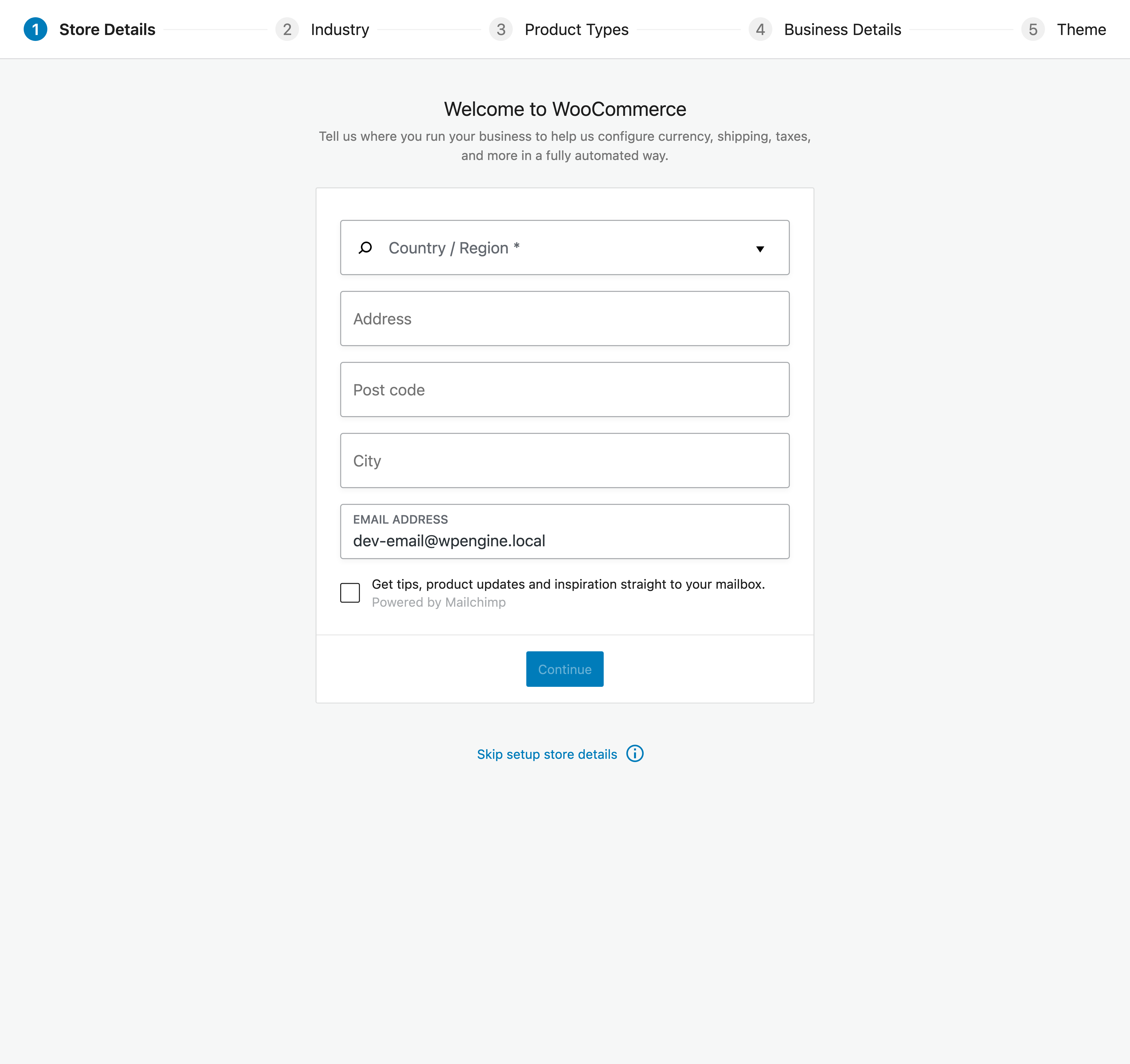Screen dimensions: 1130x1064
Task: Click into the Post code field
Action: click(x=565, y=390)
